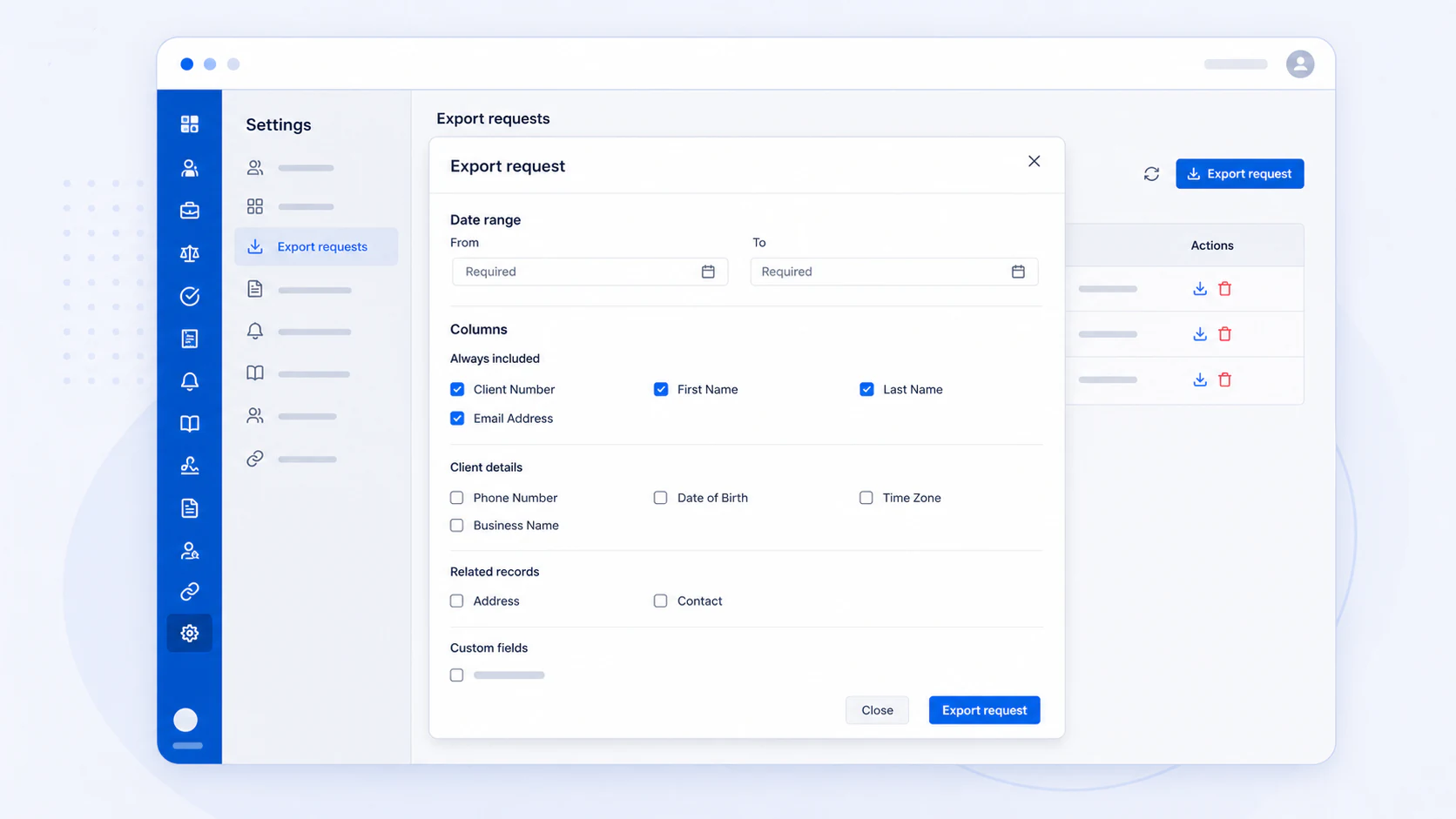Screen dimensions: 1456x819
Task: Open the Settings menu item with bell icon
Action: [300, 331]
